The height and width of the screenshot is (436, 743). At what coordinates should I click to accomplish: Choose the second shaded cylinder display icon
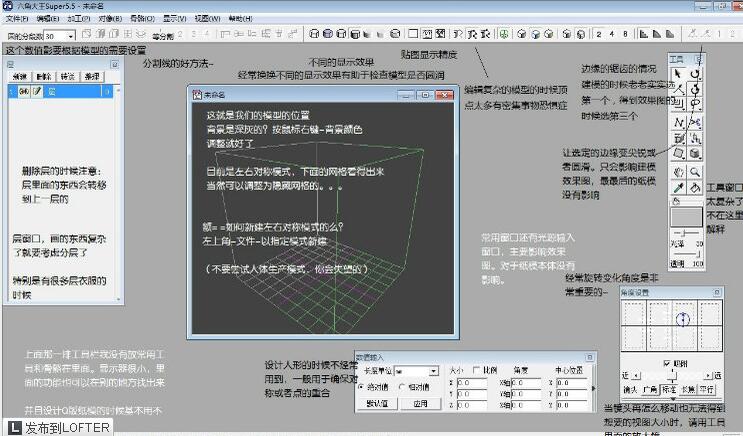click(327, 34)
